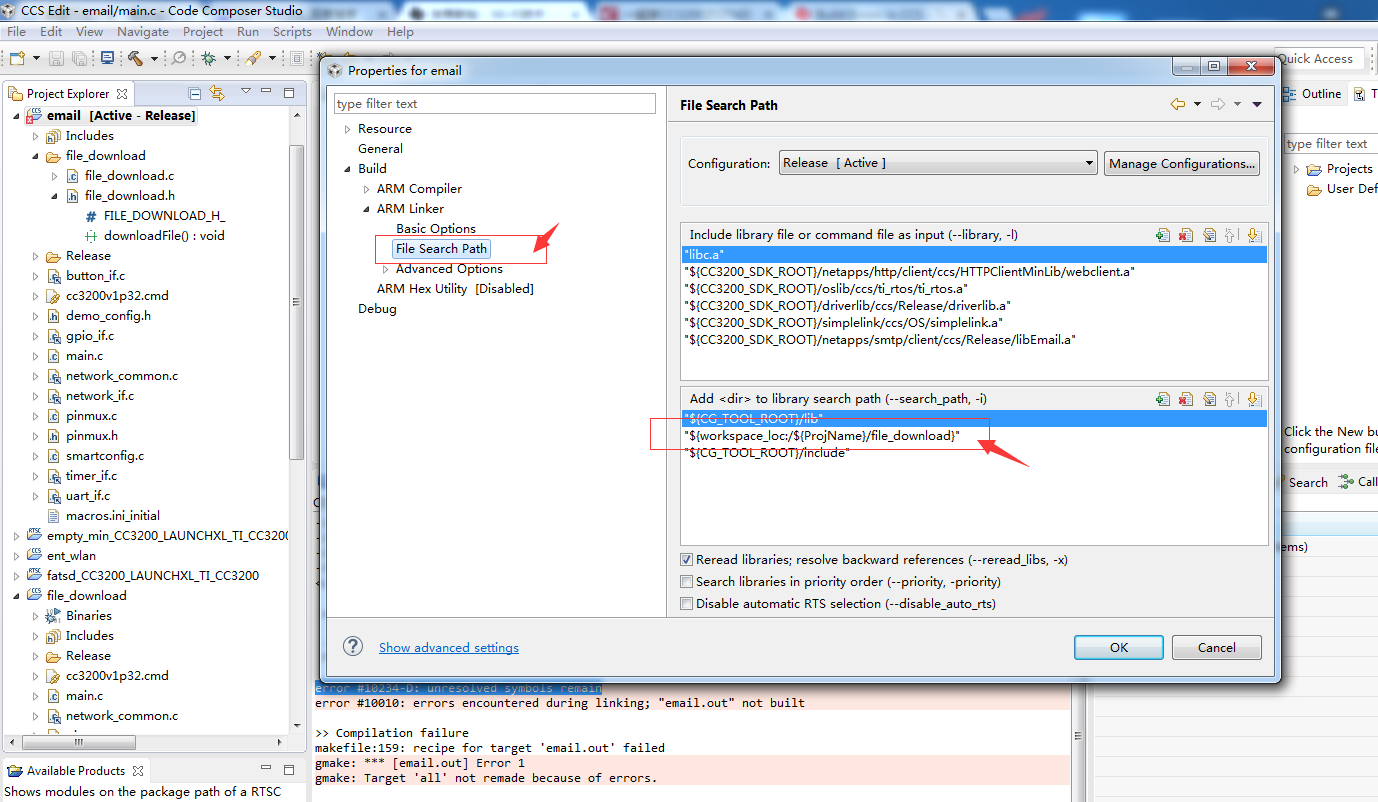Expand the Advanced Options node
The height and width of the screenshot is (802, 1378).
click(385, 269)
